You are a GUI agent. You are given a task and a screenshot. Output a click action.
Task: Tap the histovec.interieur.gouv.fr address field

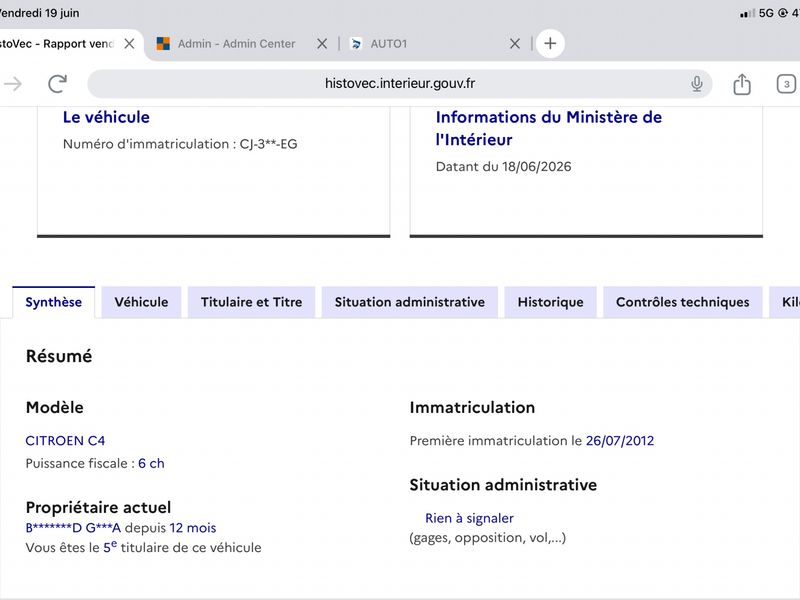(x=399, y=84)
